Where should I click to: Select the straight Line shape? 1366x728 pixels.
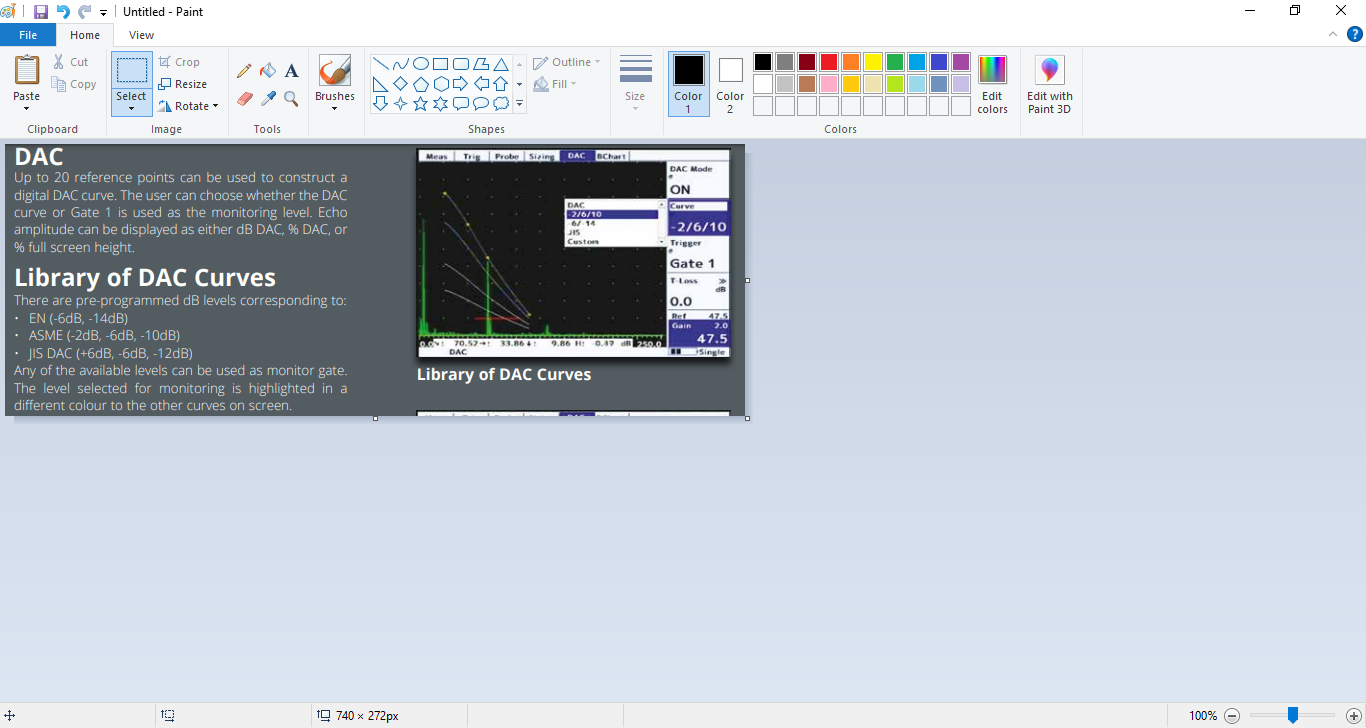[380, 63]
